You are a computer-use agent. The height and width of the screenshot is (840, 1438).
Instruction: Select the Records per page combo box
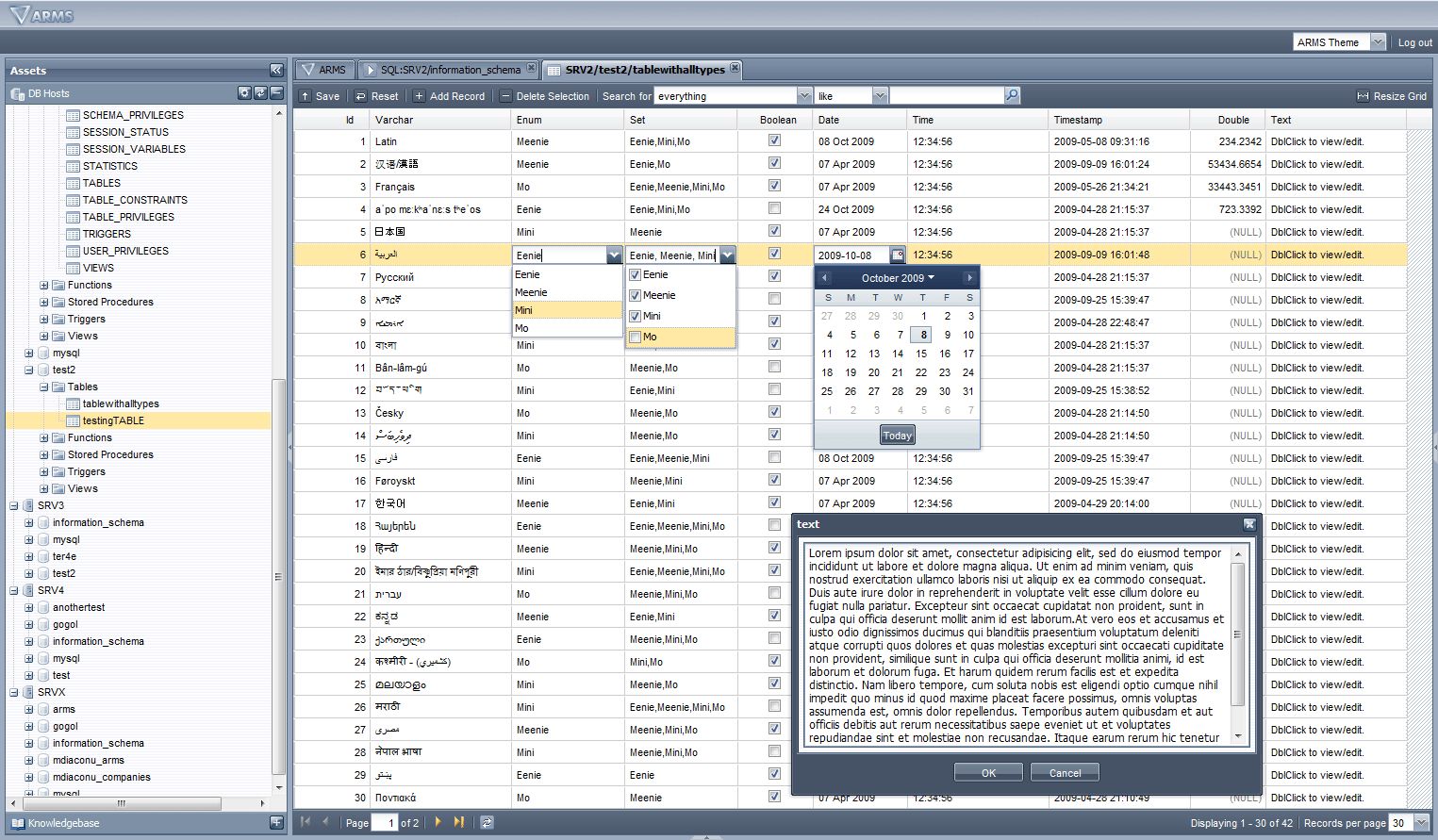pos(1404,822)
